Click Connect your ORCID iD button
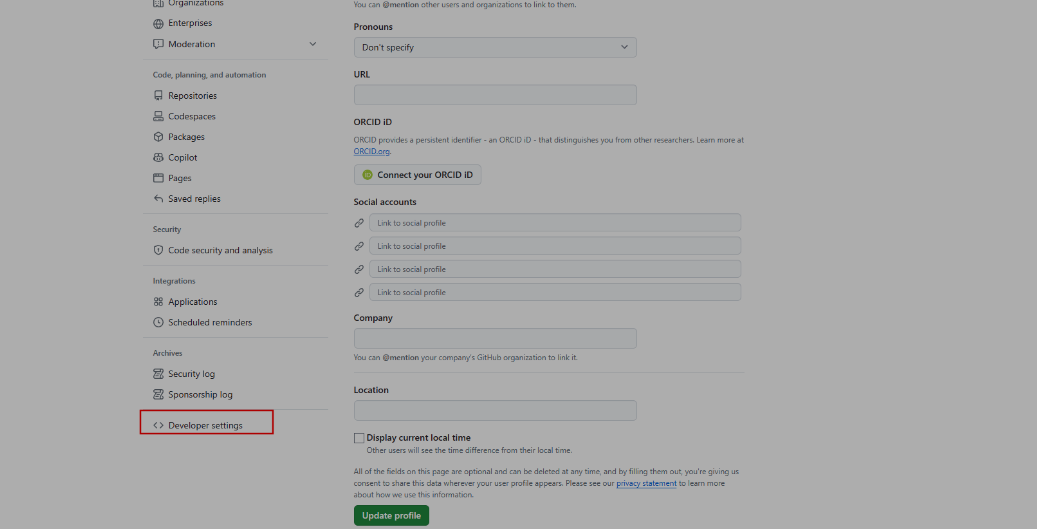1037x529 pixels. pos(417,175)
